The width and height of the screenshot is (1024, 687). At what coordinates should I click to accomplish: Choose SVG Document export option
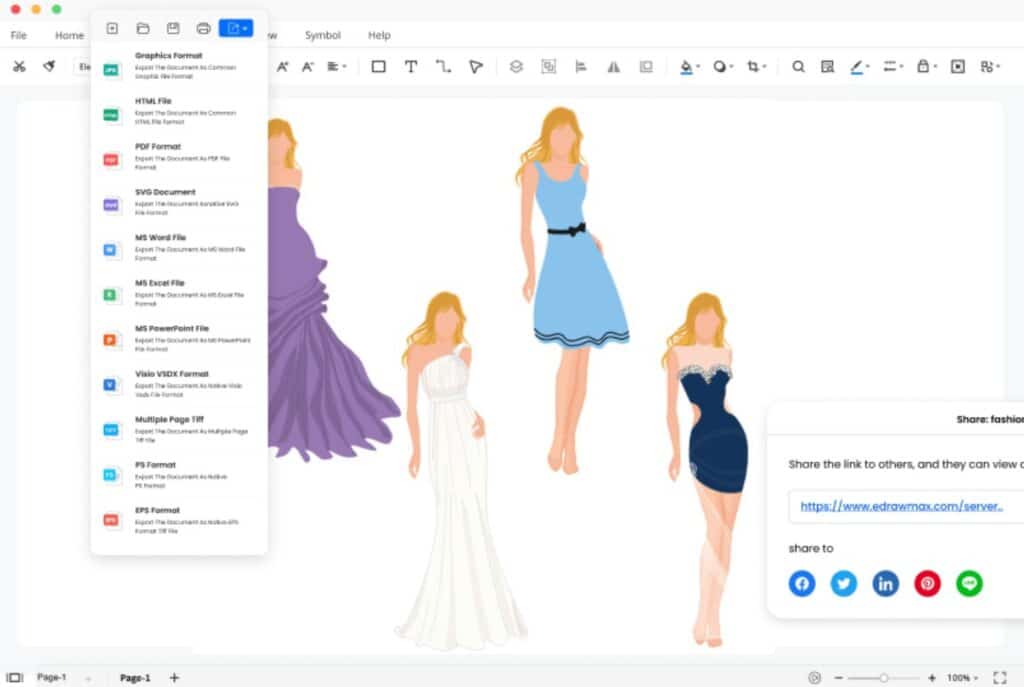coord(178,202)
